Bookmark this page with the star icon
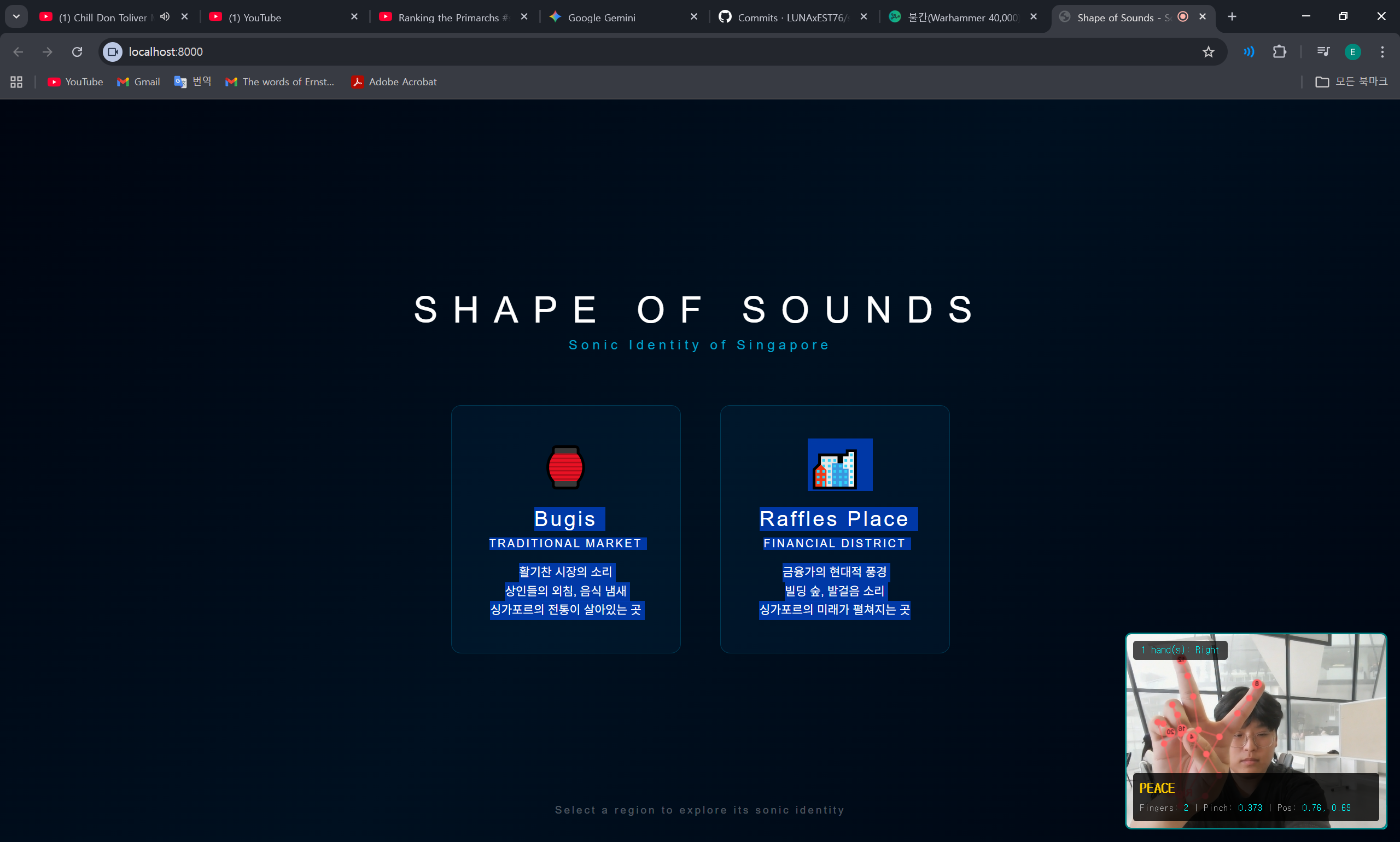 (x=1208, y=51)
